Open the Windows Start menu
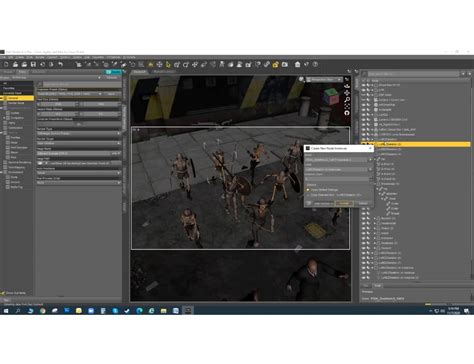The image size is (474, 364). pyautogui.click(x=6, y=311)
